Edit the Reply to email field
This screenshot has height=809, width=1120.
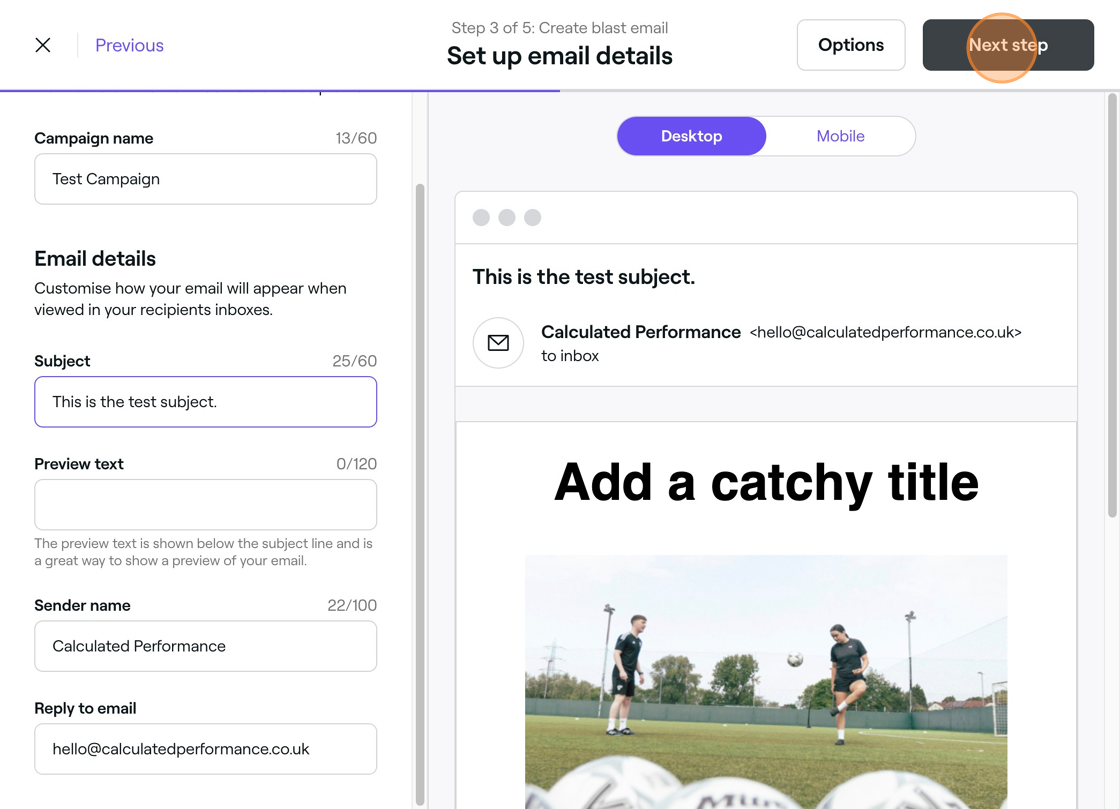(x=206, y=749)
